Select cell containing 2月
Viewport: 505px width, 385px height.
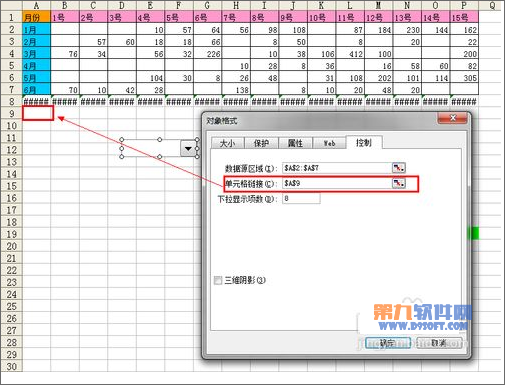pos(36,42)
